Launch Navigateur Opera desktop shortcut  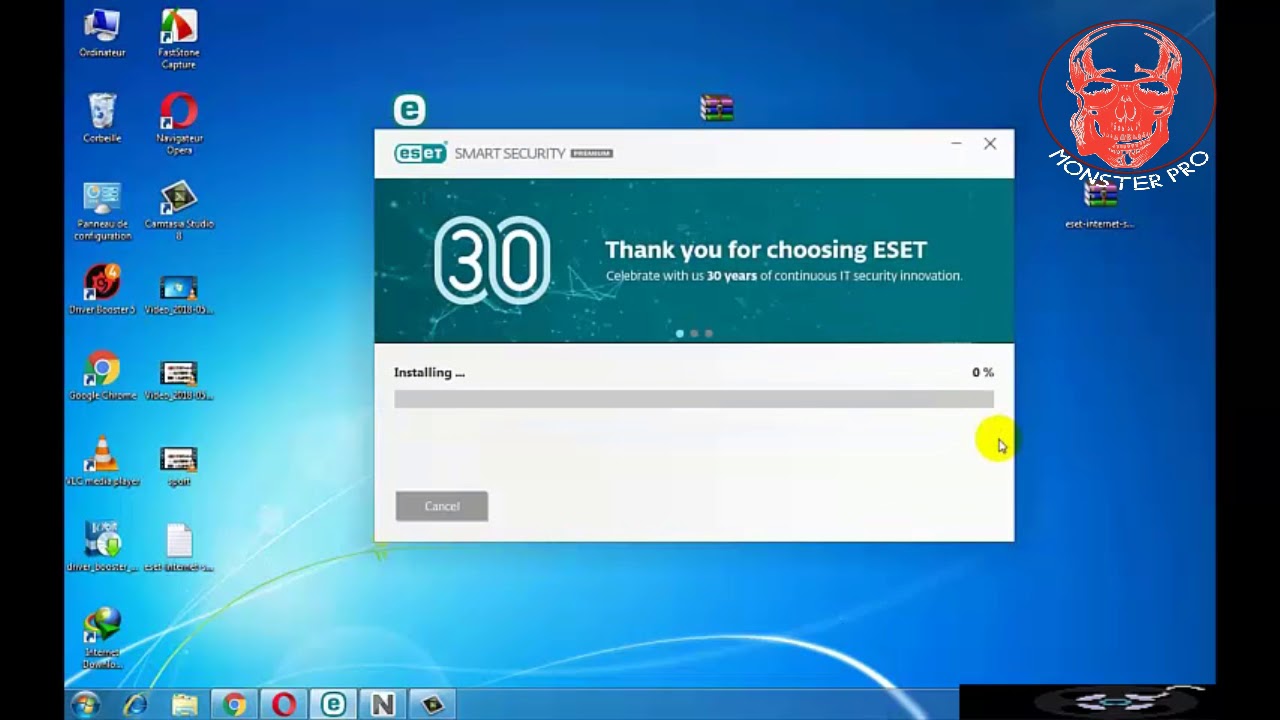pos(179,124)
